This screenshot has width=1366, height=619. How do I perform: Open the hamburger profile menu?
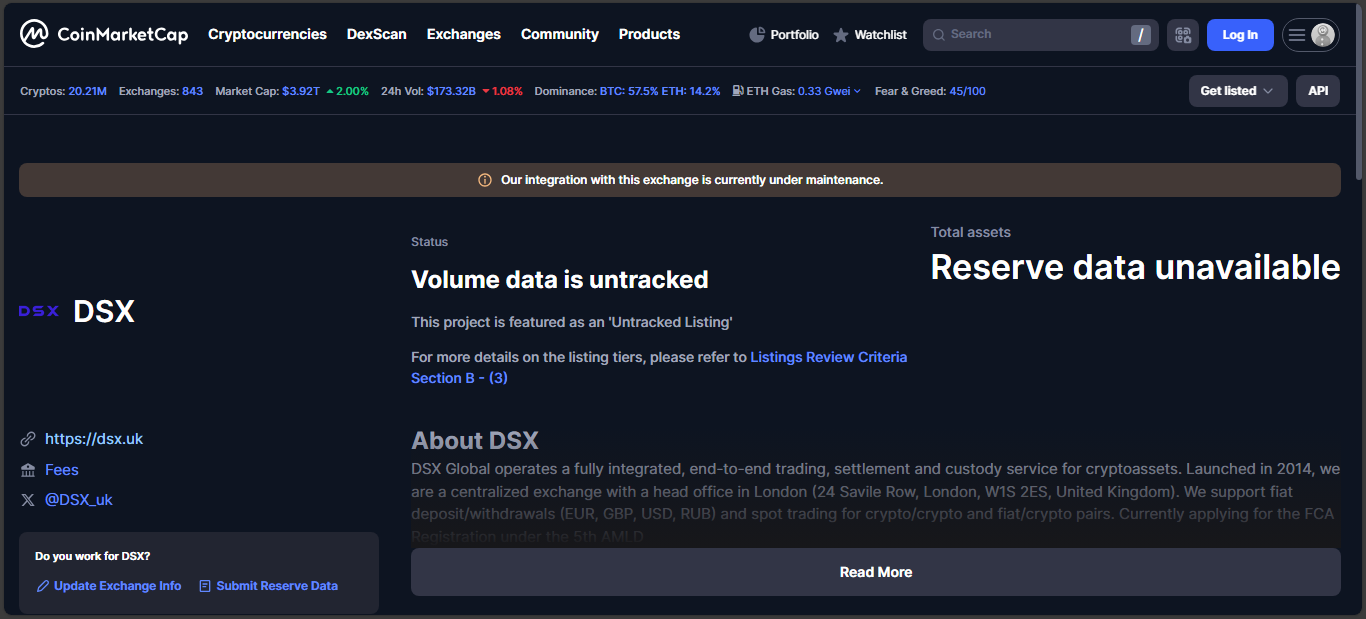coord(1310,35)
